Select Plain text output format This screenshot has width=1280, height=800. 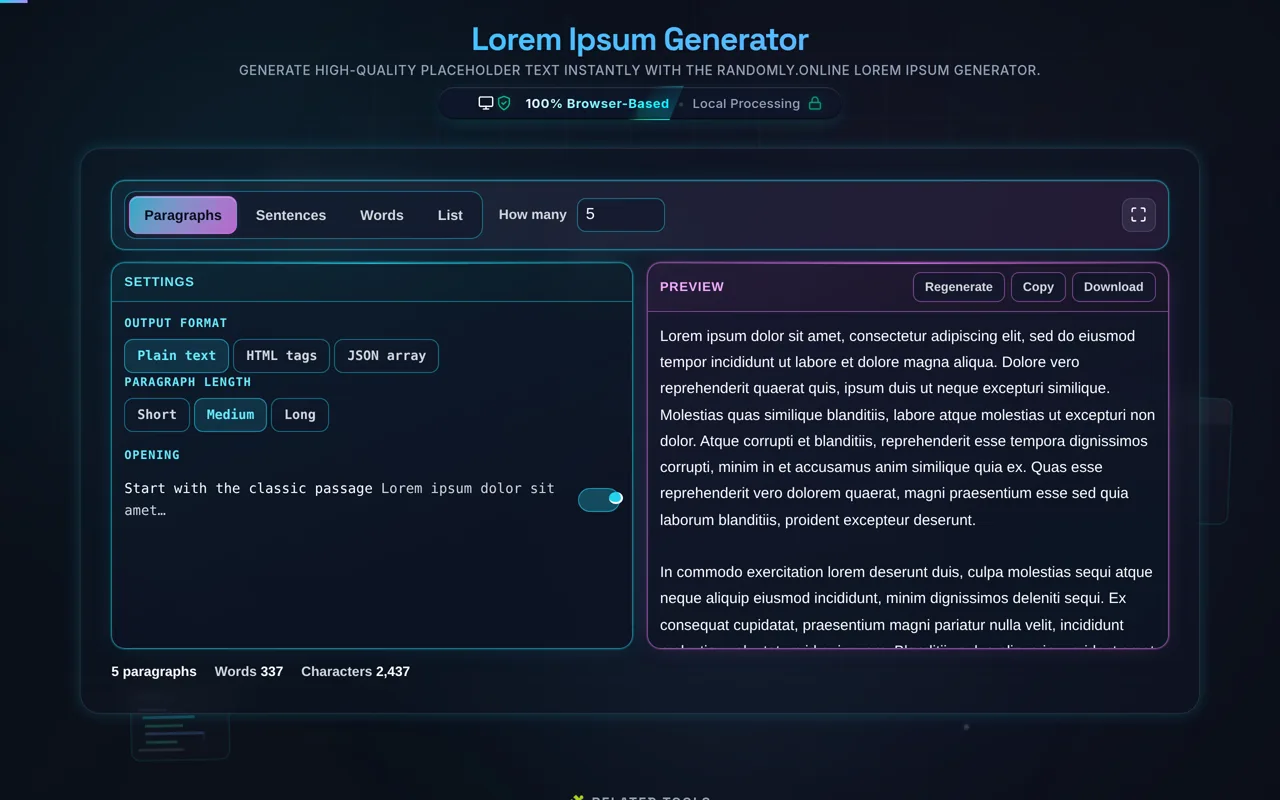click(x=177, y=355)
